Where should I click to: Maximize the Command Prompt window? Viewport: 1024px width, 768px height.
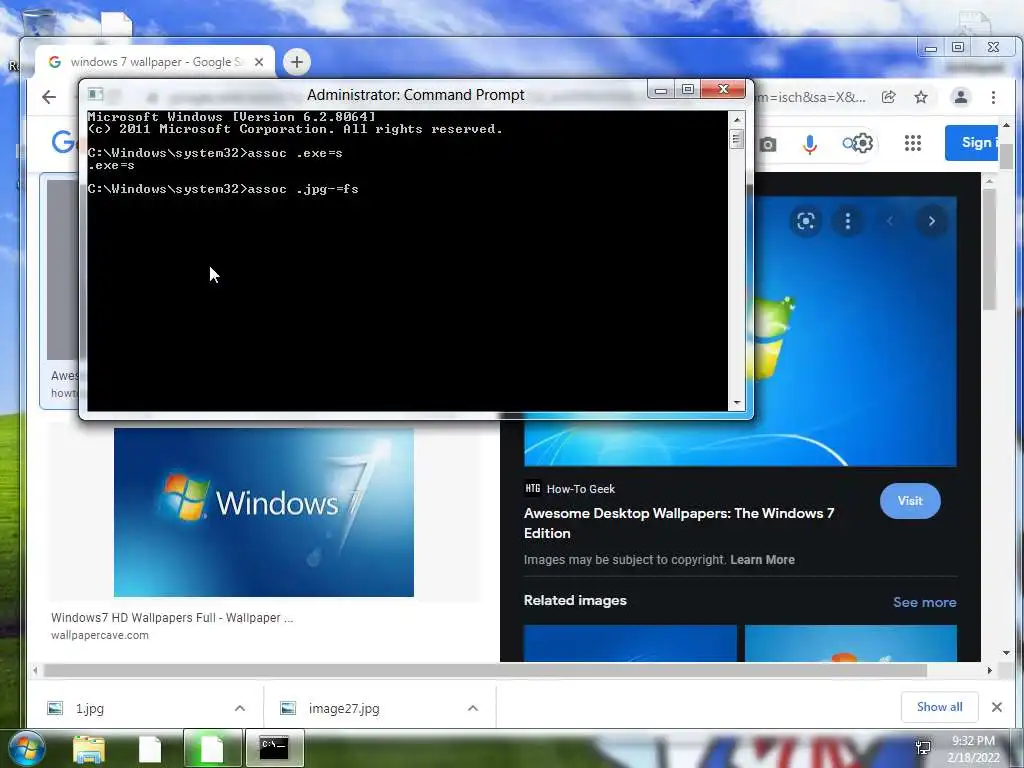[687, 89]
